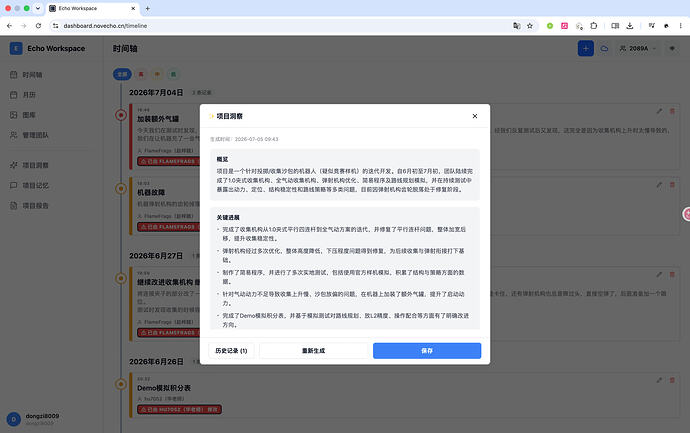This screenshot has width=690, height=433.
Task: Click the Demo模拟积分表 entry title
Action: 164,388
